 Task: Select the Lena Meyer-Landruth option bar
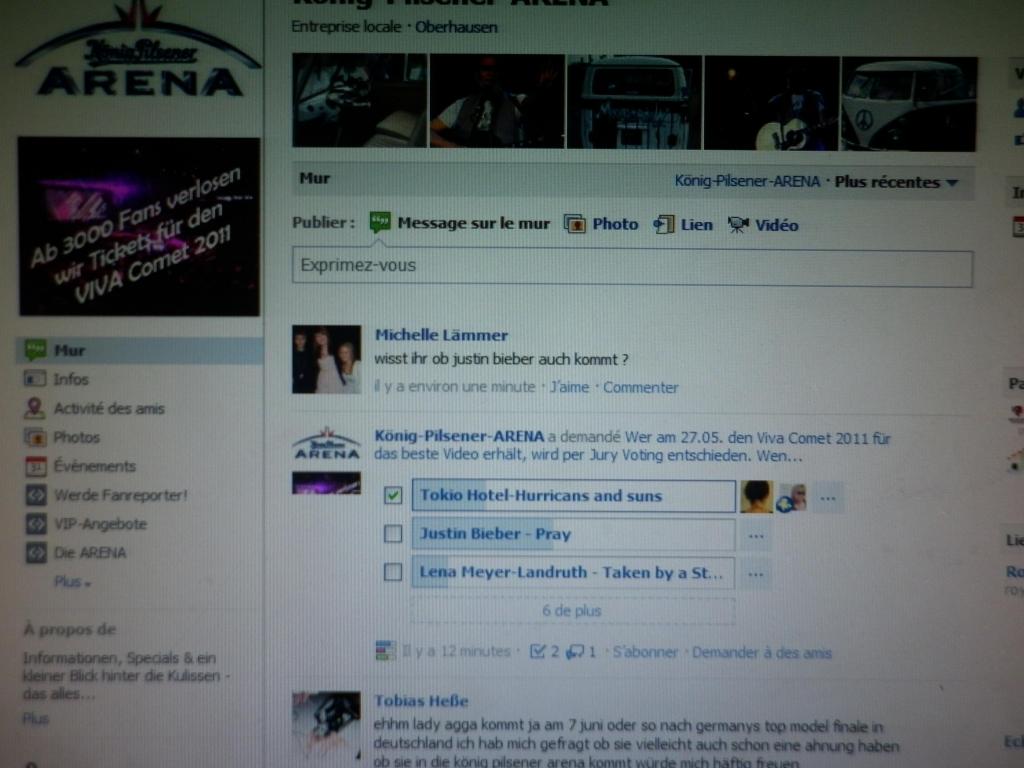pos(573,573)
